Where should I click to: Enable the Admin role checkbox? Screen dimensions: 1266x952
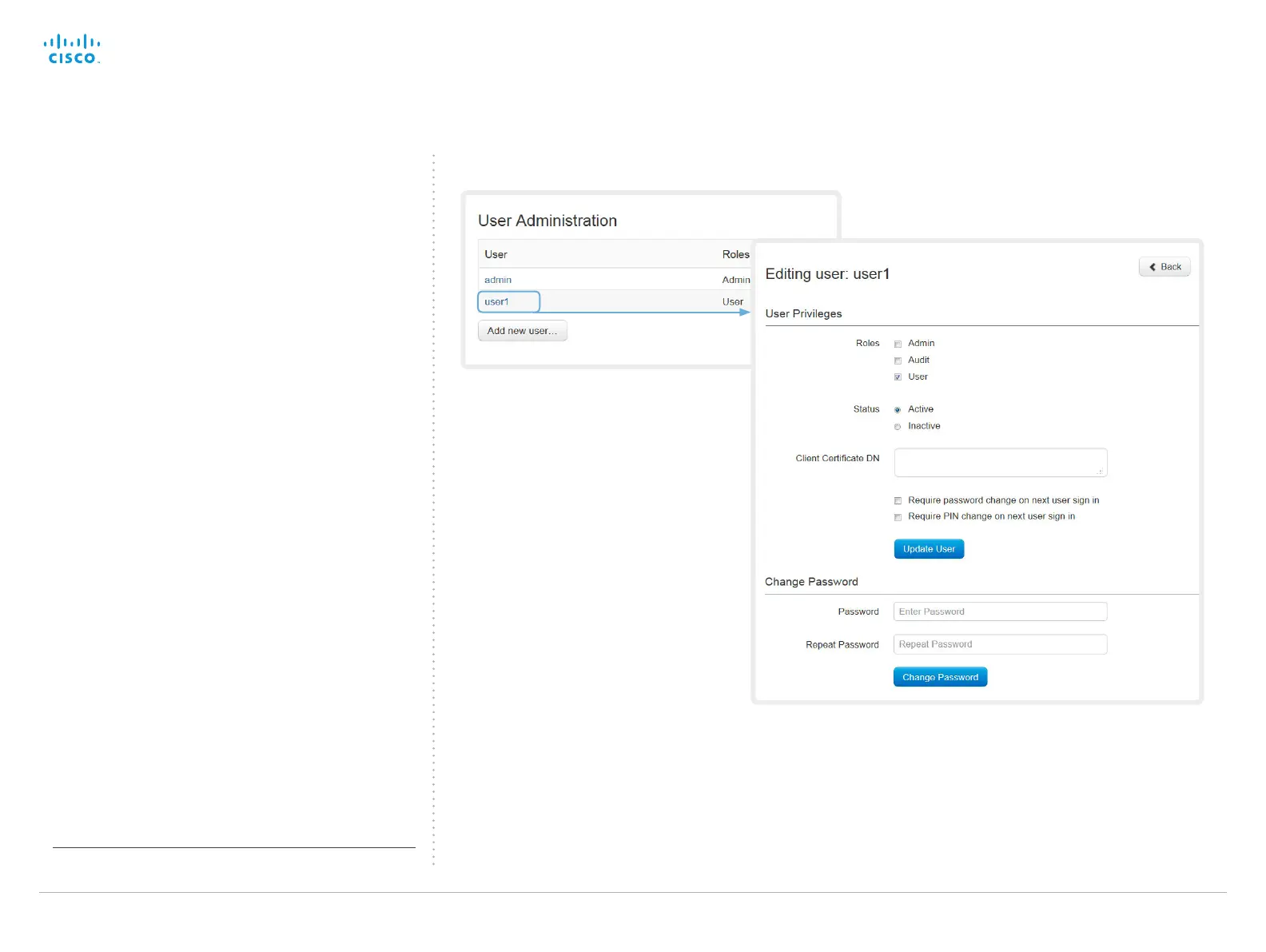click(898, 344)
